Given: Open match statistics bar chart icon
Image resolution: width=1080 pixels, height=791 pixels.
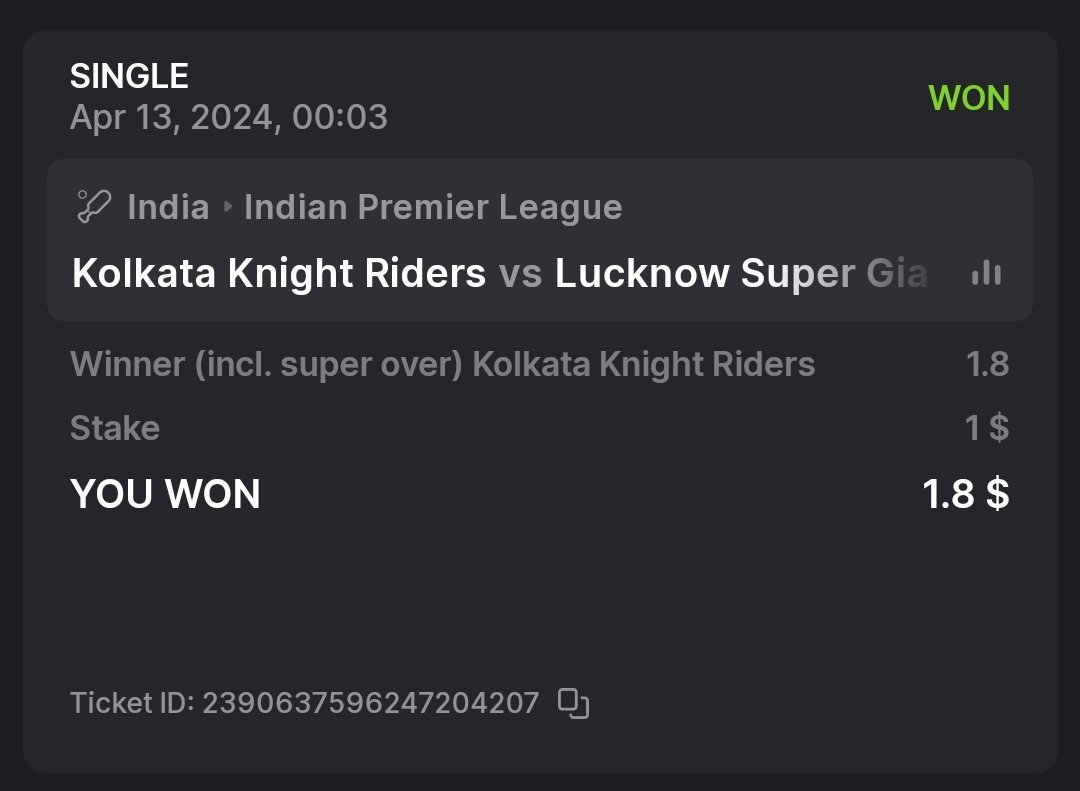Looking at the screenshot, I should tap(986, 273).
